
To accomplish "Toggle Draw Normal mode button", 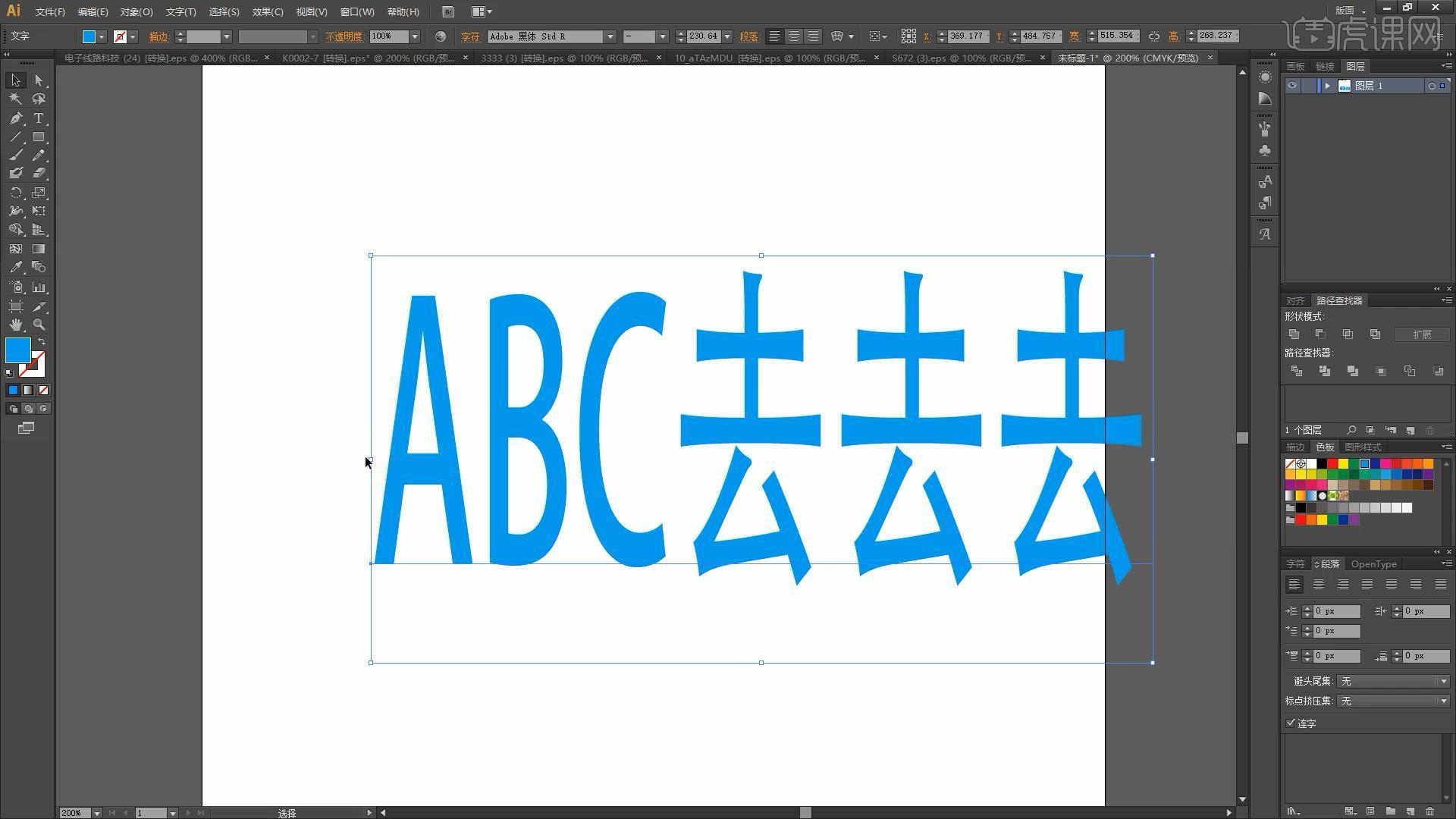I will tap(13, 409).
